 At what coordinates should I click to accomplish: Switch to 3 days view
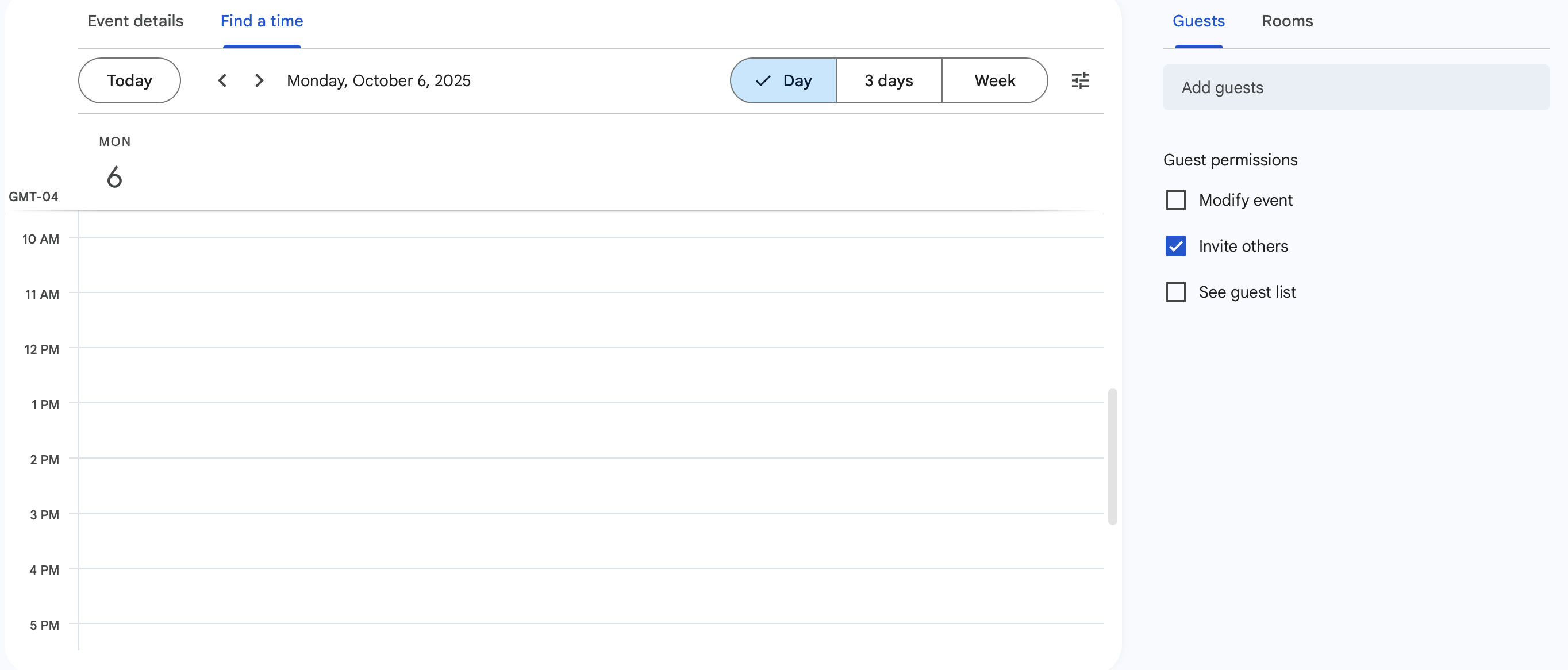click(889, 80)
